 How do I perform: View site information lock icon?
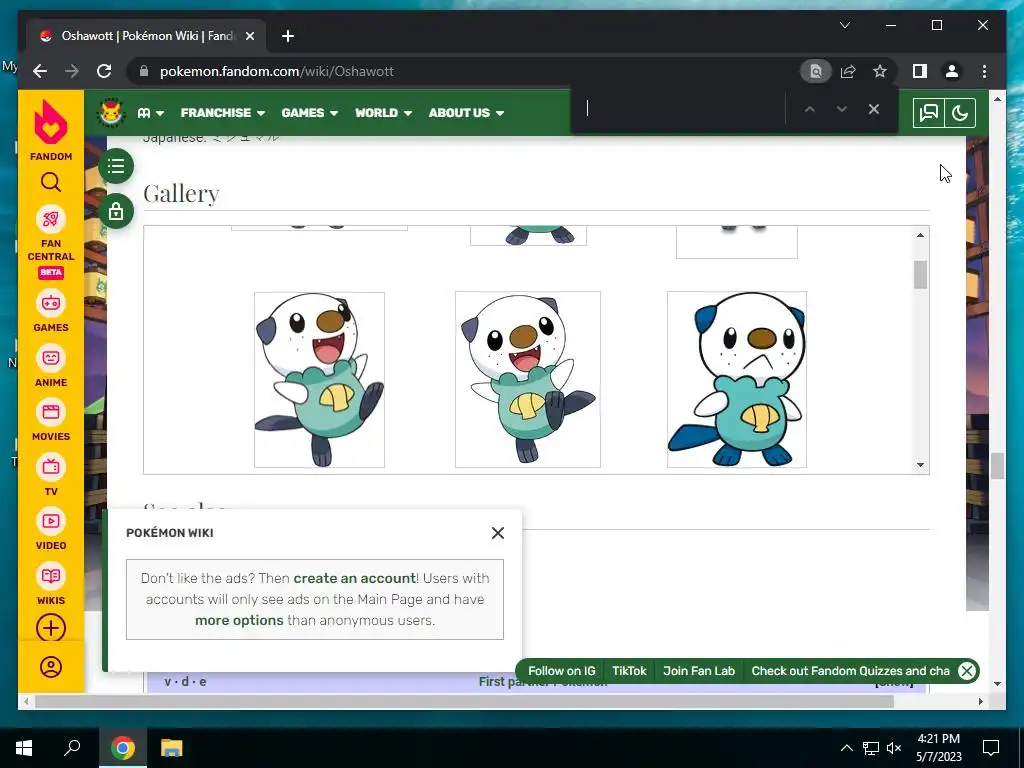coord(144,71)
